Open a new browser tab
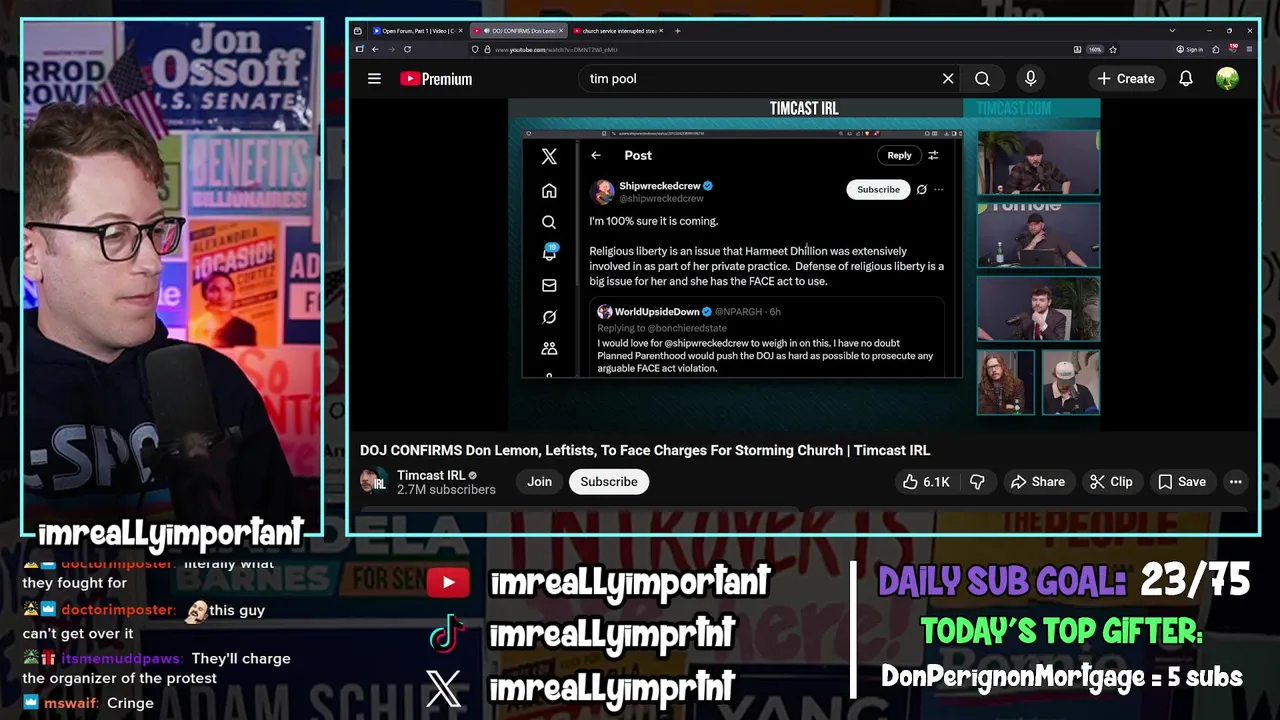 (677, 31)
